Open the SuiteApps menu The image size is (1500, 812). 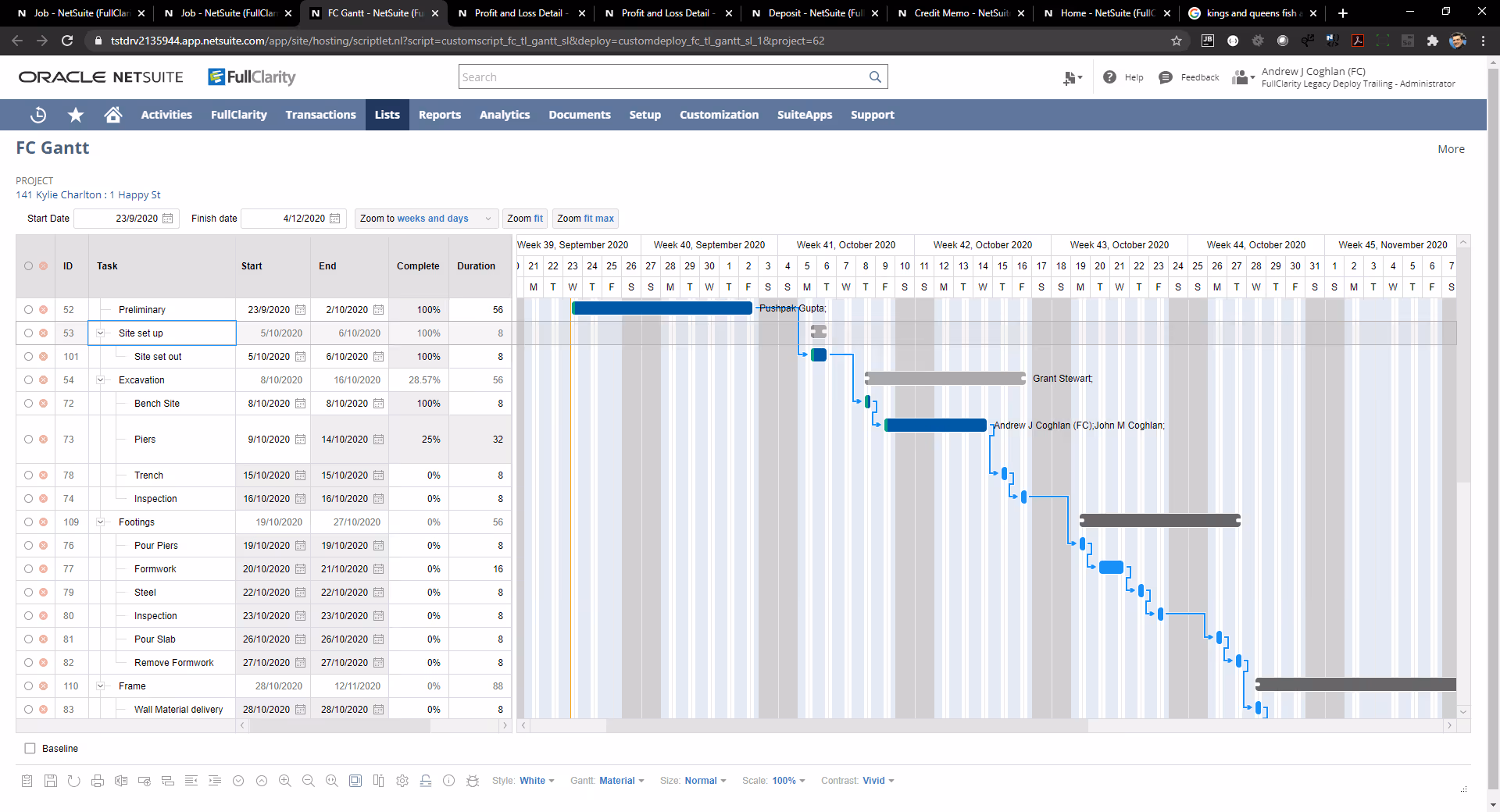coord(805,115)
